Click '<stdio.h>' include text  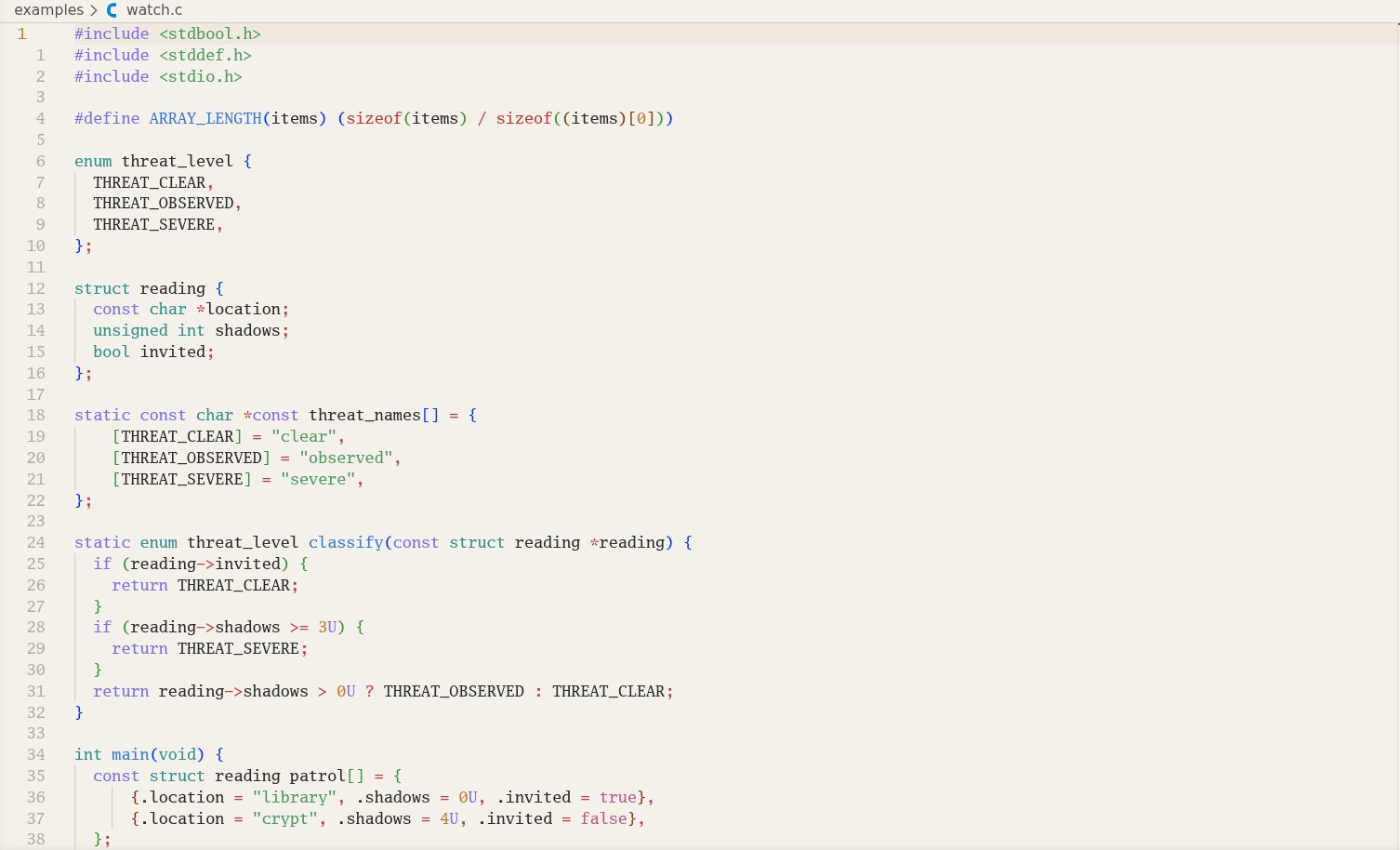200,76
